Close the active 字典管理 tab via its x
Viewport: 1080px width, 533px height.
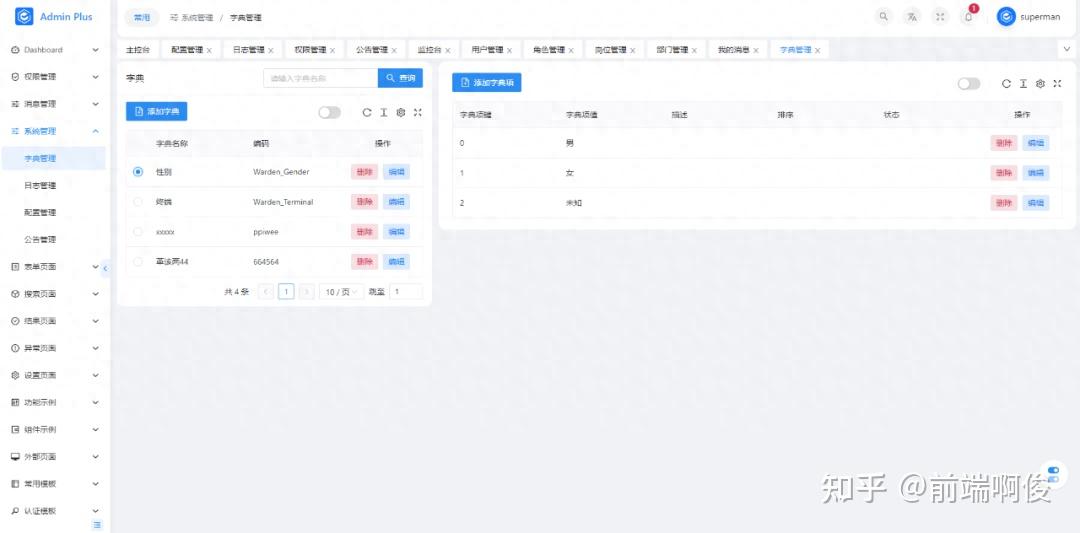click(818, 50)
